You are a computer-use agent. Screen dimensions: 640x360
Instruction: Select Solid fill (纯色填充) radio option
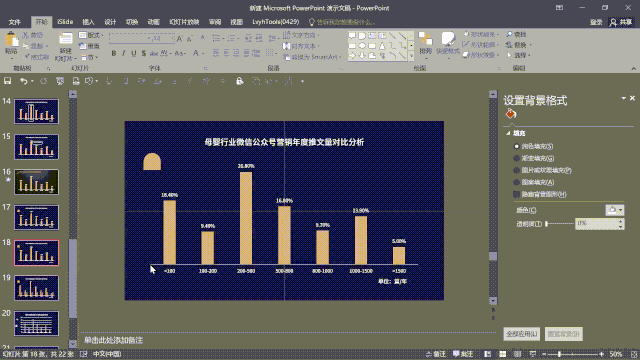(x=517, y=146)
